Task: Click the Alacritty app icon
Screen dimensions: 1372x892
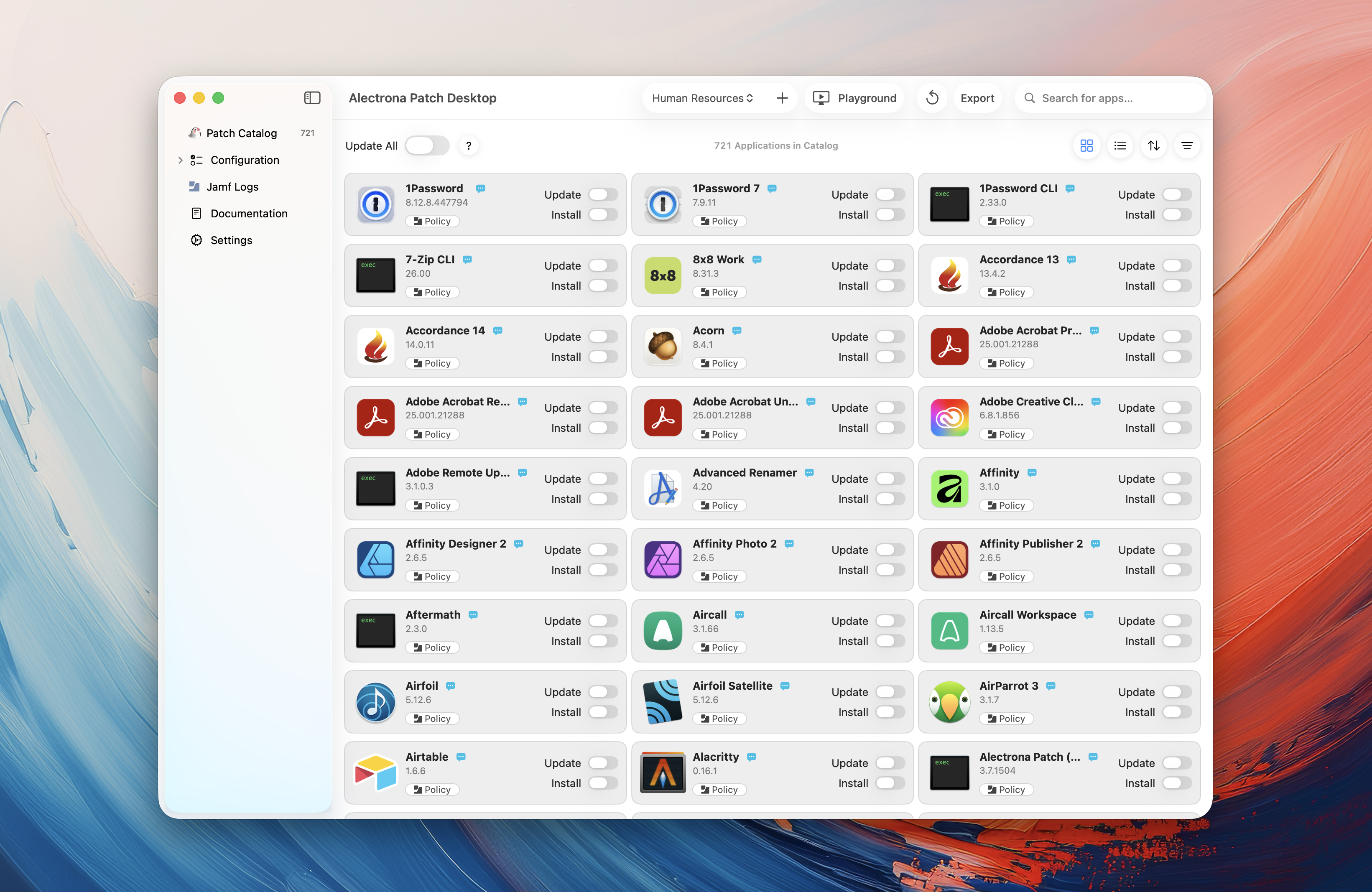Action: (662, 773)
